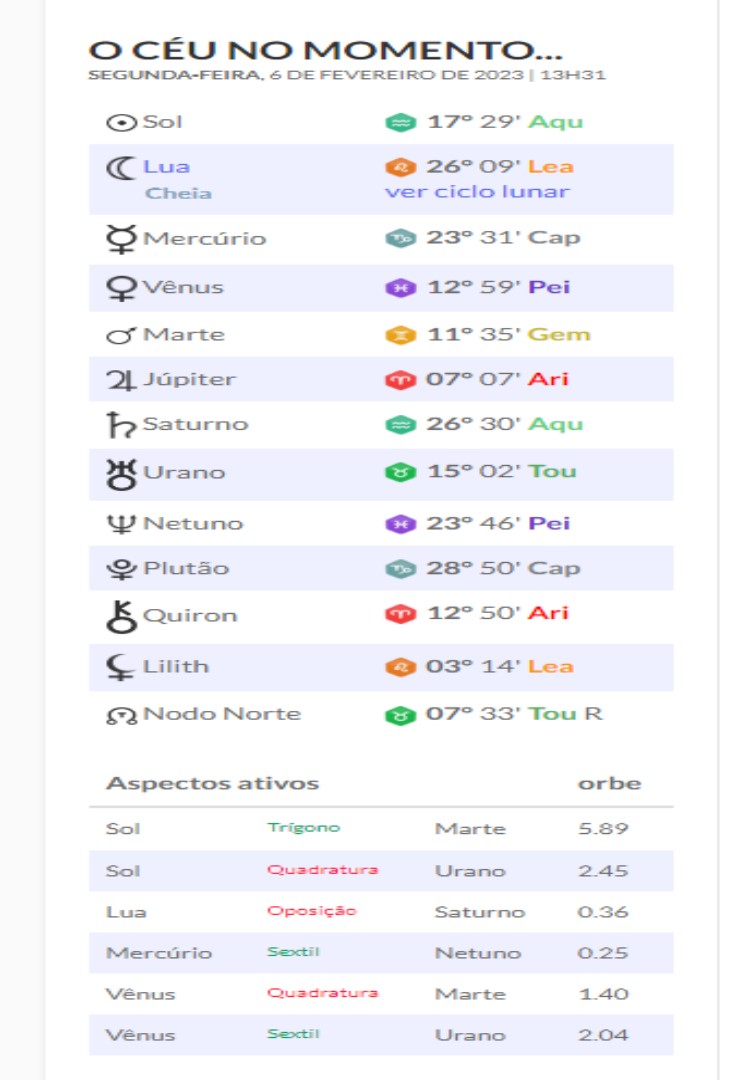Click the Oposição aspect label for Lua
Screen dimensions: 744x1080
(311, 911)
